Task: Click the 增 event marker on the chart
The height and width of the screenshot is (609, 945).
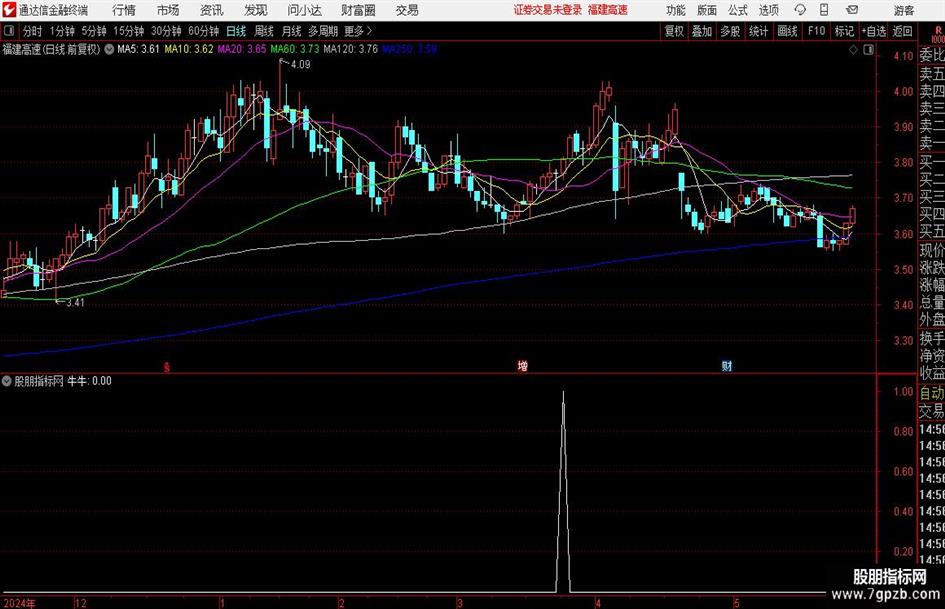Action: (x=523, y=365)
